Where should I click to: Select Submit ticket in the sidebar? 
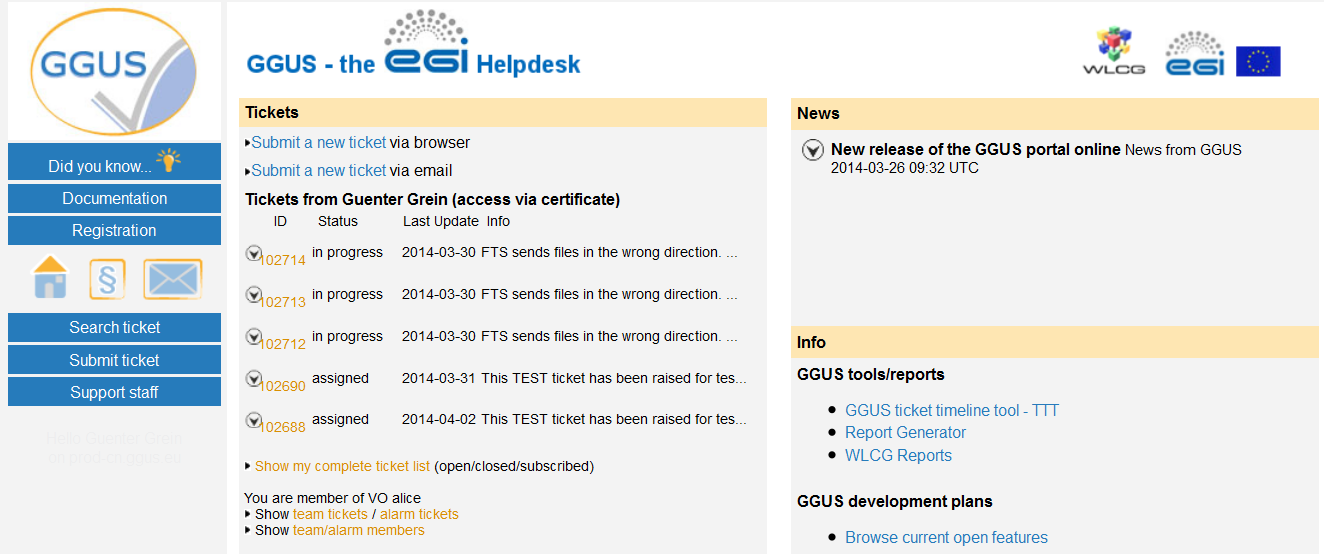click(114, 360)
